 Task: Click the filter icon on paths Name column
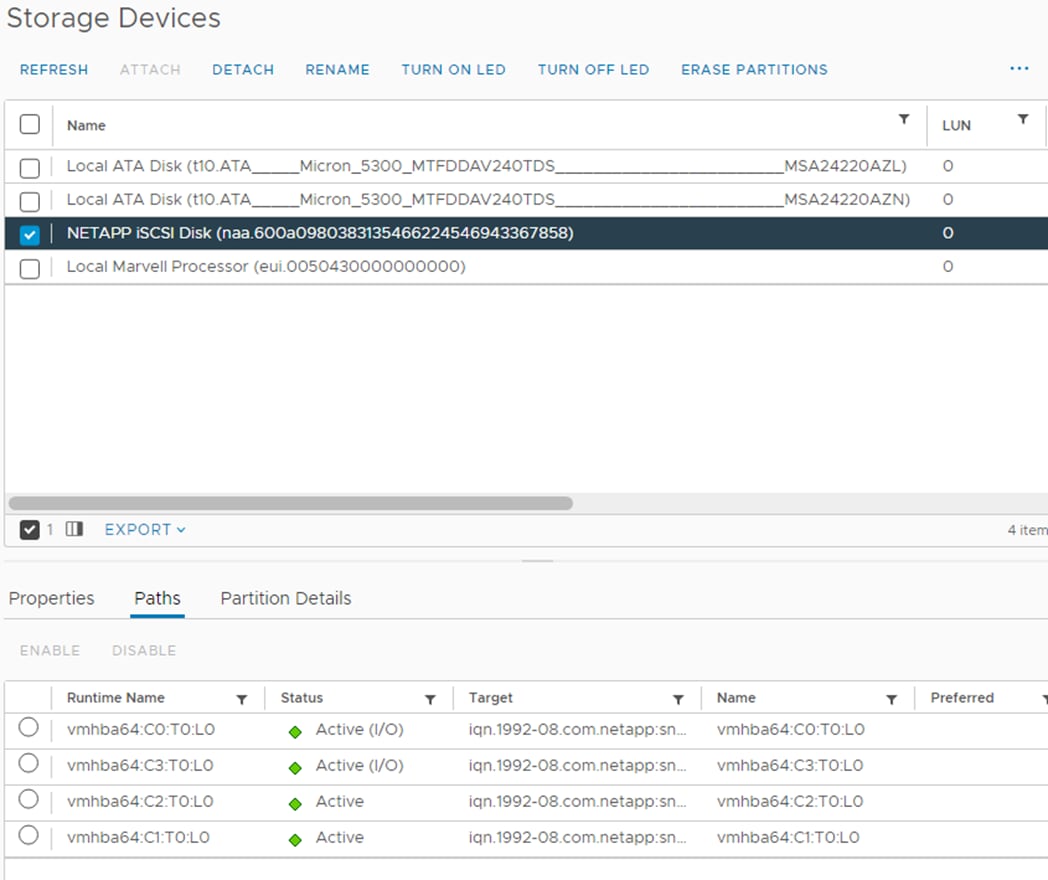891,699
